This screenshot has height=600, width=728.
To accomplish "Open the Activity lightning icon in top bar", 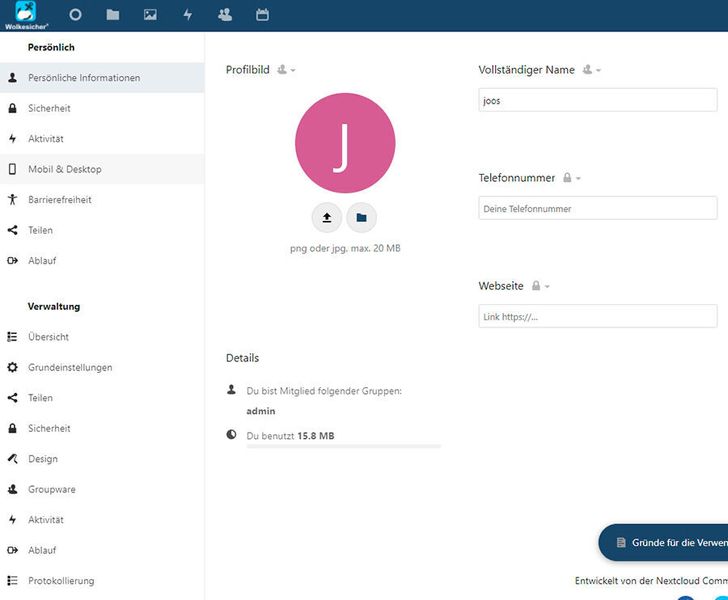I will (188, 15).
